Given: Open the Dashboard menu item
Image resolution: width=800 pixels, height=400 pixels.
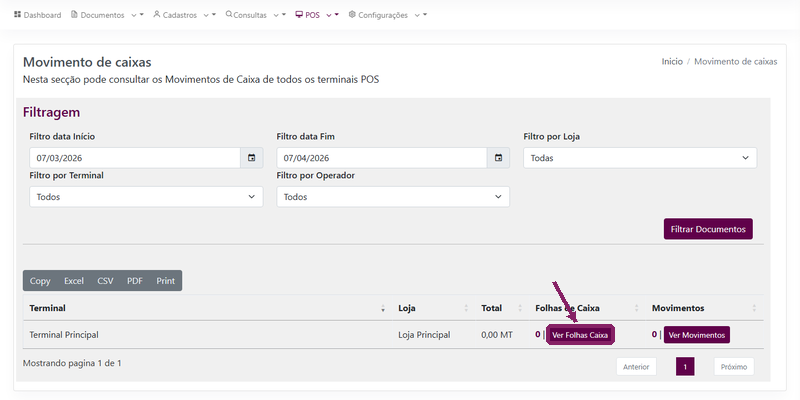Looking at the screenshot, I should 37,15.
